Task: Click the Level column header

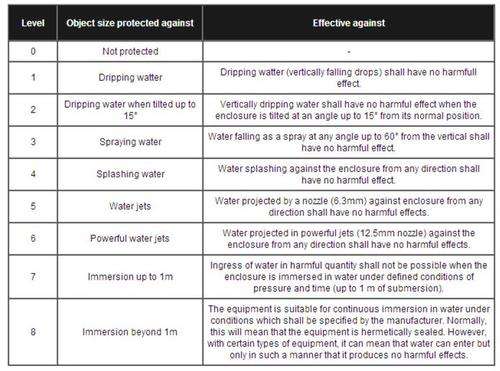Action: 33,23
